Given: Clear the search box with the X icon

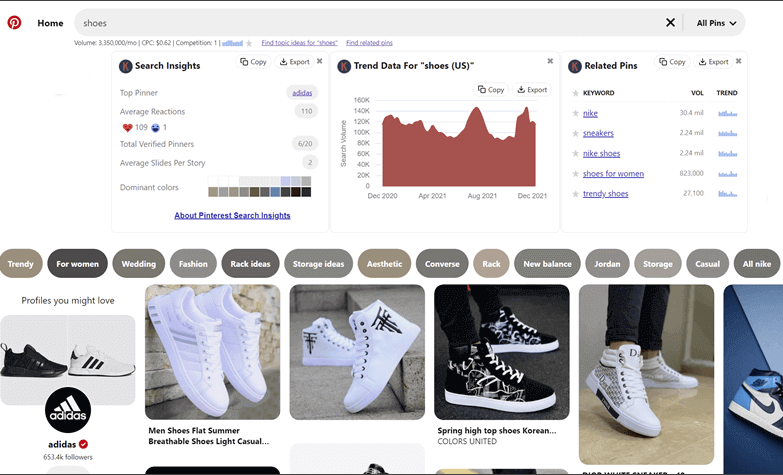Looking at the screenshot, I should point(670,22).
